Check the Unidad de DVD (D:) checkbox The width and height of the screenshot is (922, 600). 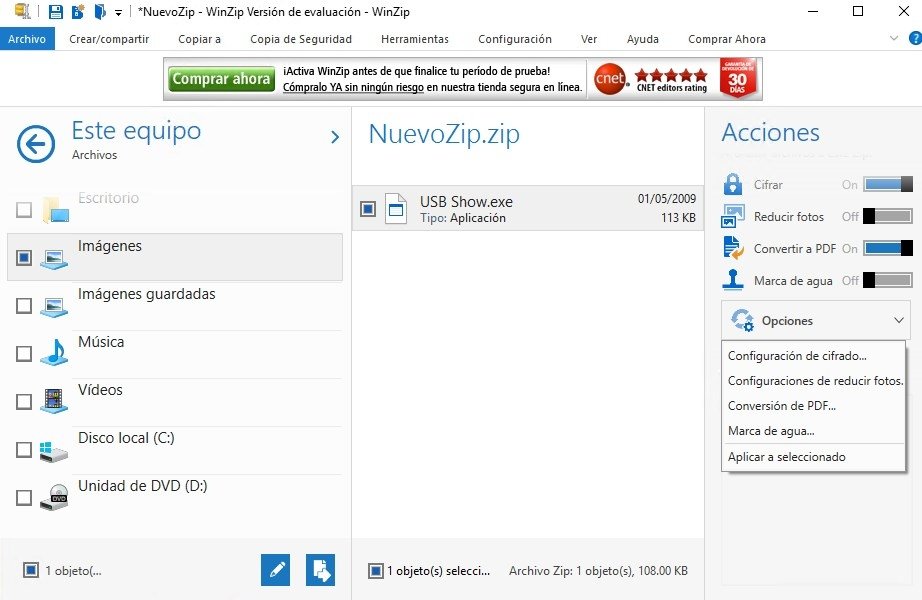[x=24, y=498]
